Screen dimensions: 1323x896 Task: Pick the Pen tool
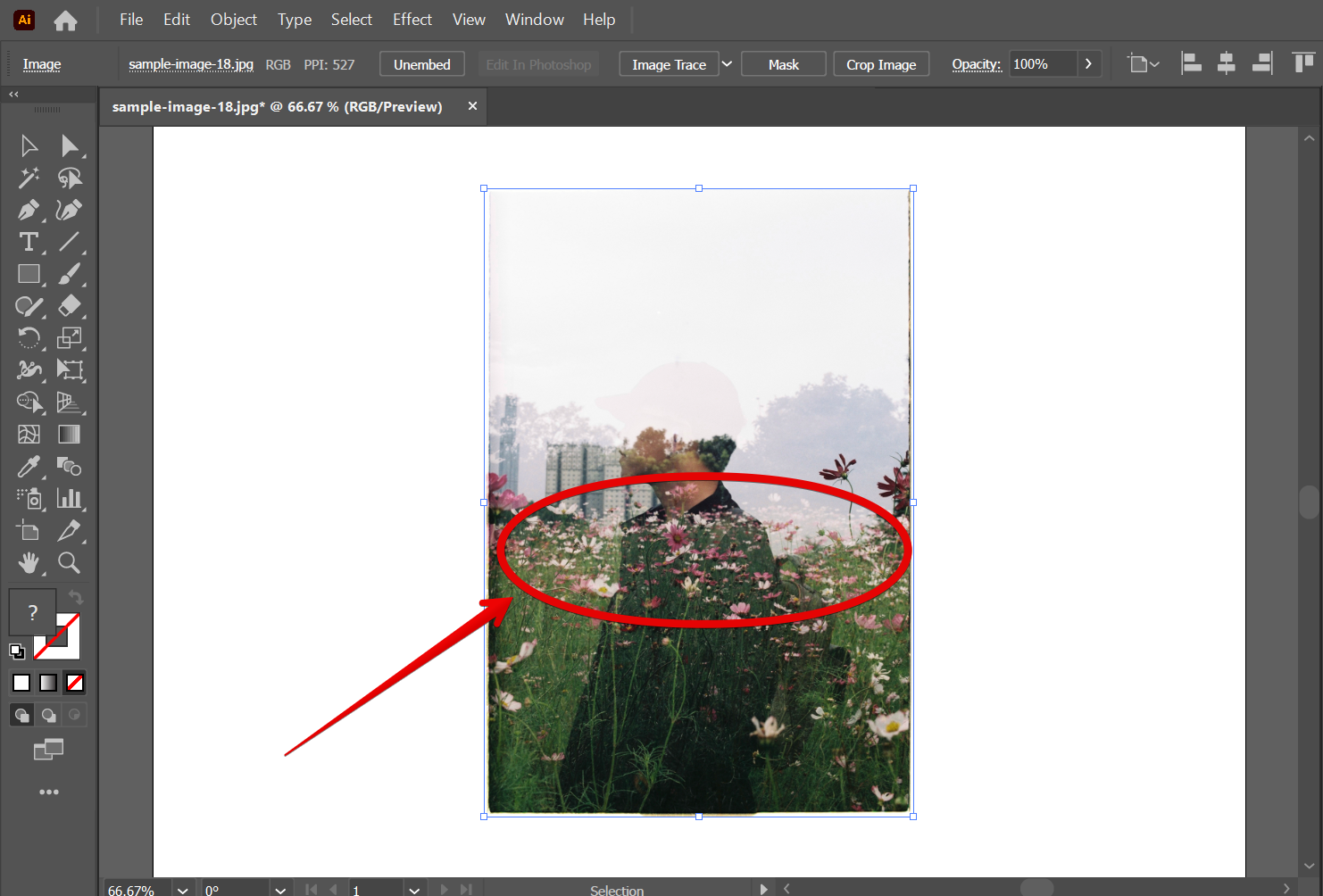click(29, 210)
